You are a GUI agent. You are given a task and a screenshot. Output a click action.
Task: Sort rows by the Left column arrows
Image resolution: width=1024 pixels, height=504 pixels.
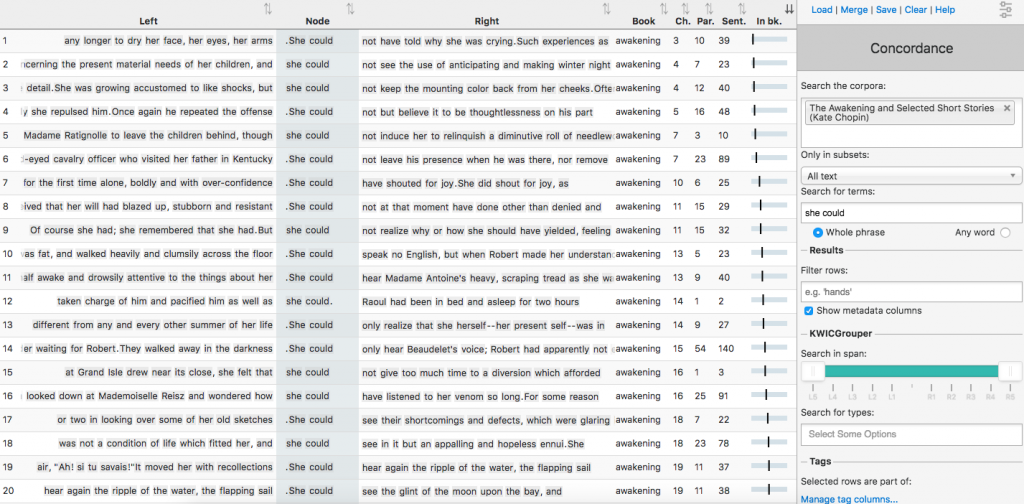coord(267,9)
